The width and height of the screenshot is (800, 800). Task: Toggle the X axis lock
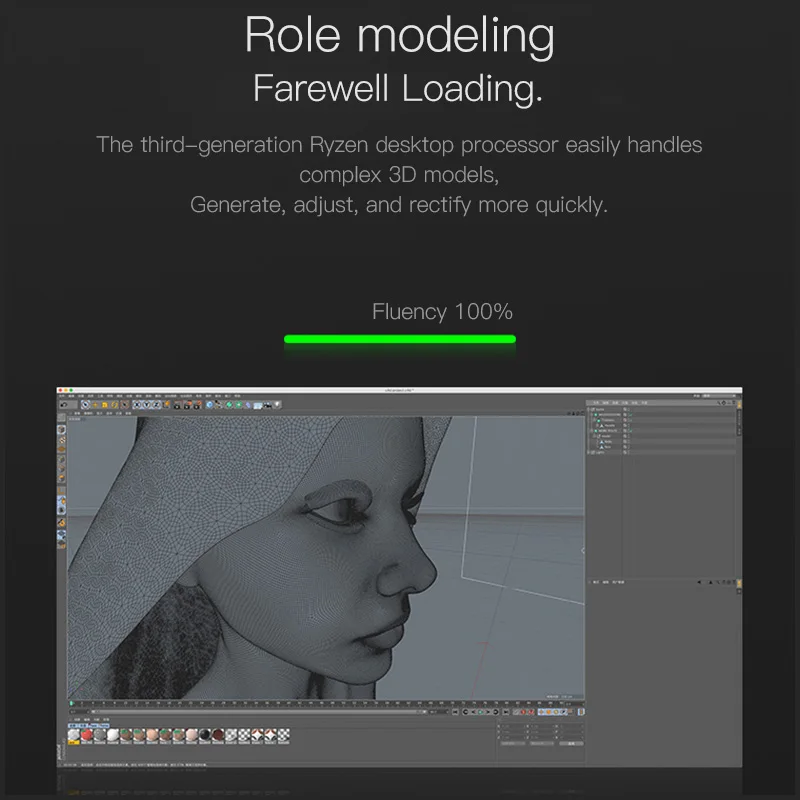click(137, 405)
